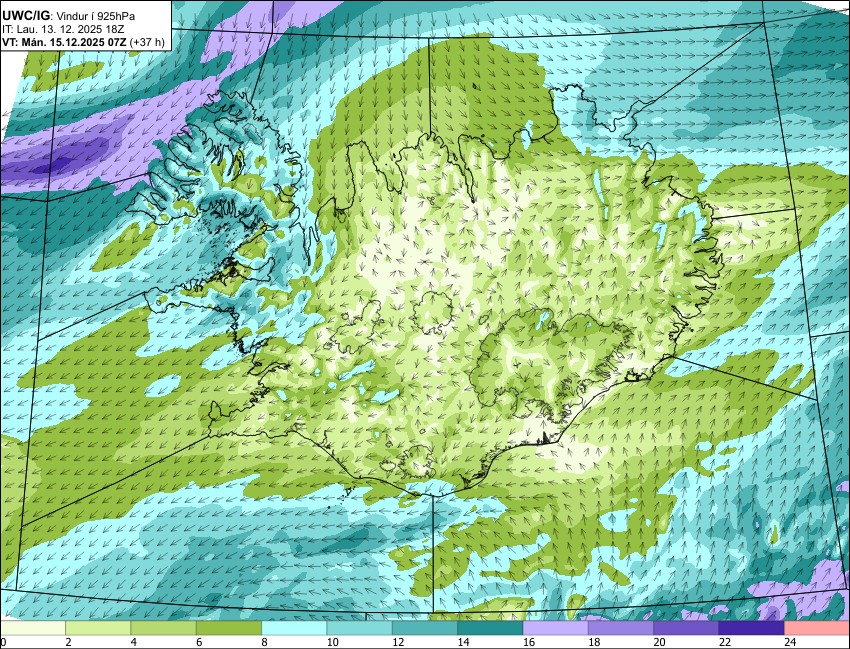This screenshot has height=649, width=850.
Task: Click the dark indigo 22–24 legend swatch
Action: point(751,628)
